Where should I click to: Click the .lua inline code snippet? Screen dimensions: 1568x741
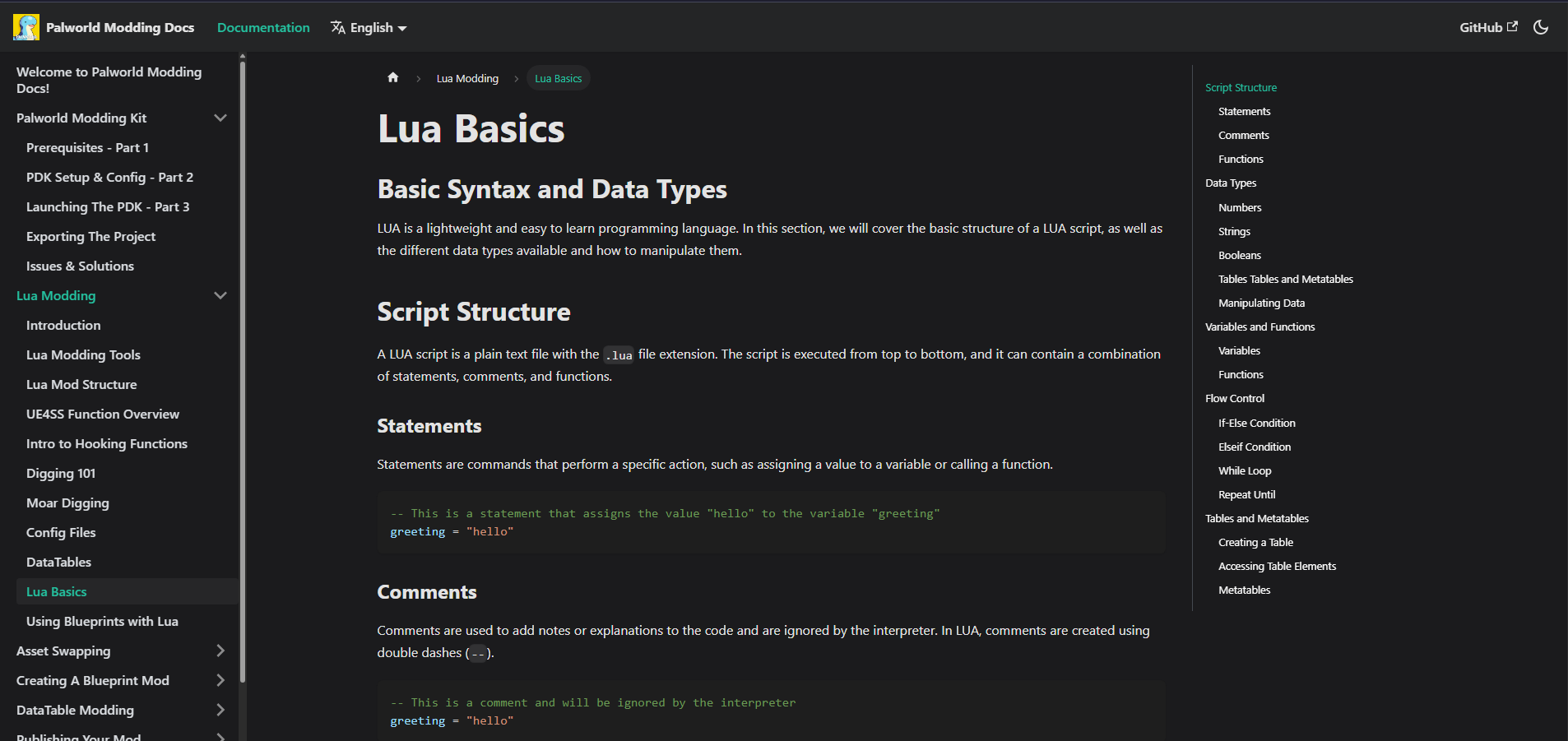click(x=619, y=355)
